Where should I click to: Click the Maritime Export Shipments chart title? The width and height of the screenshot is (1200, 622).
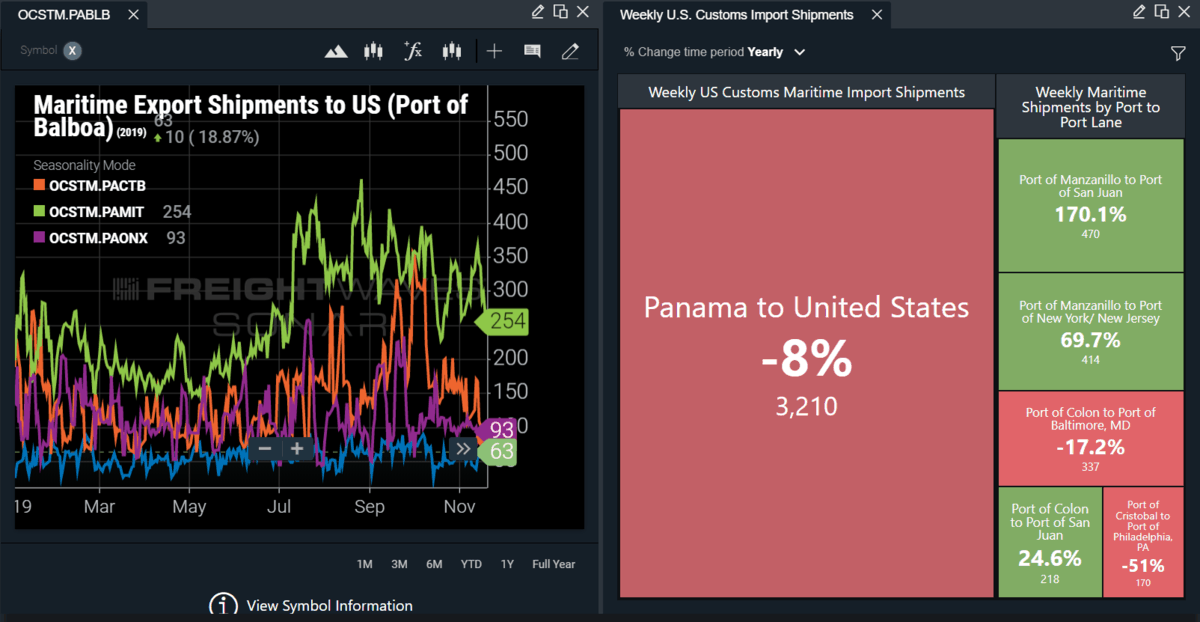pyautogui.click(x=251, y=116)
